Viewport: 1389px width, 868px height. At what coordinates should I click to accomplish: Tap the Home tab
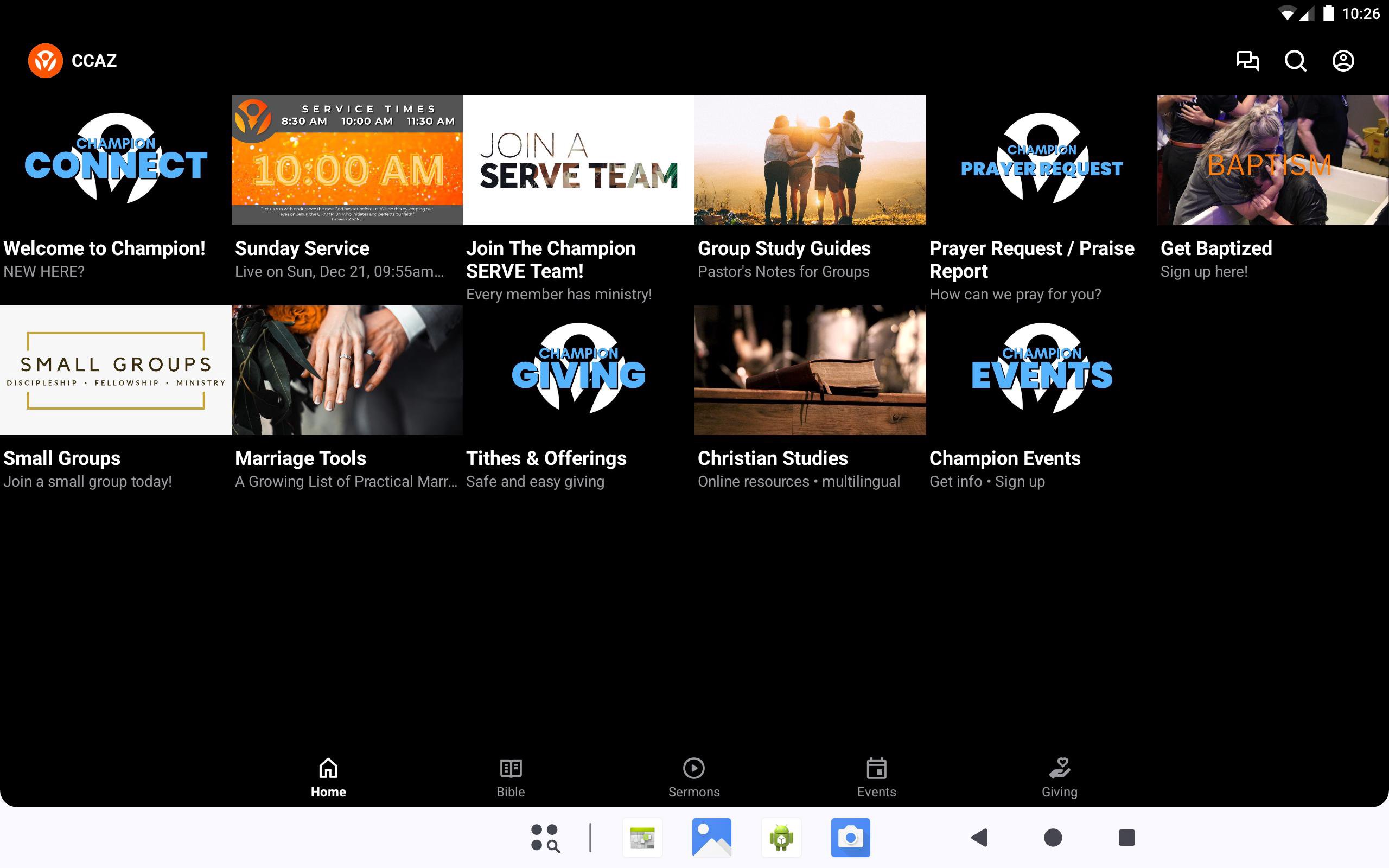coord(328,777)
